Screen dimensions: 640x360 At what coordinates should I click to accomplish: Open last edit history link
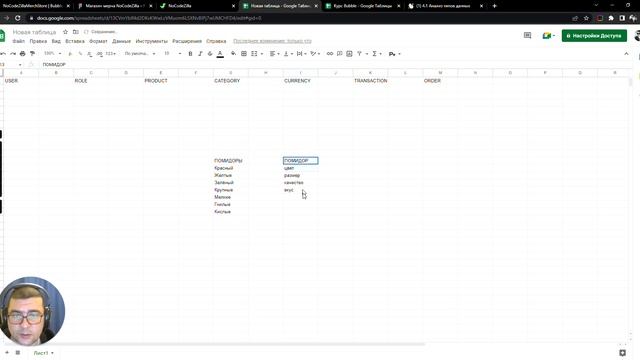click(272, 41)
